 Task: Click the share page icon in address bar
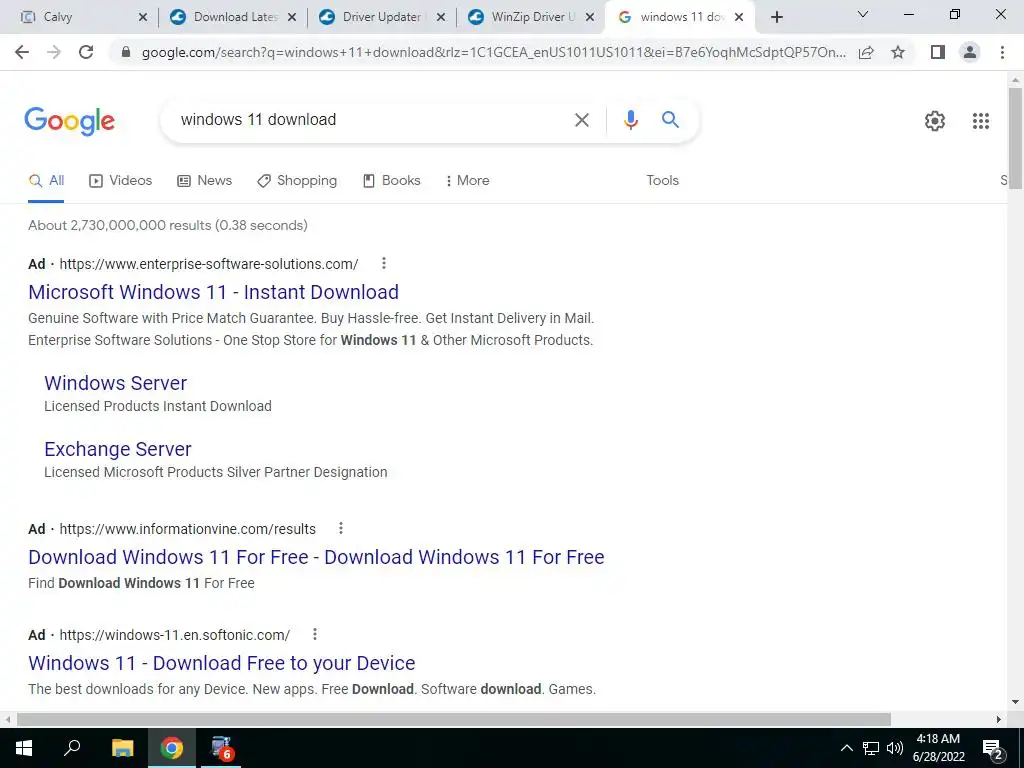tap(866, 52)
